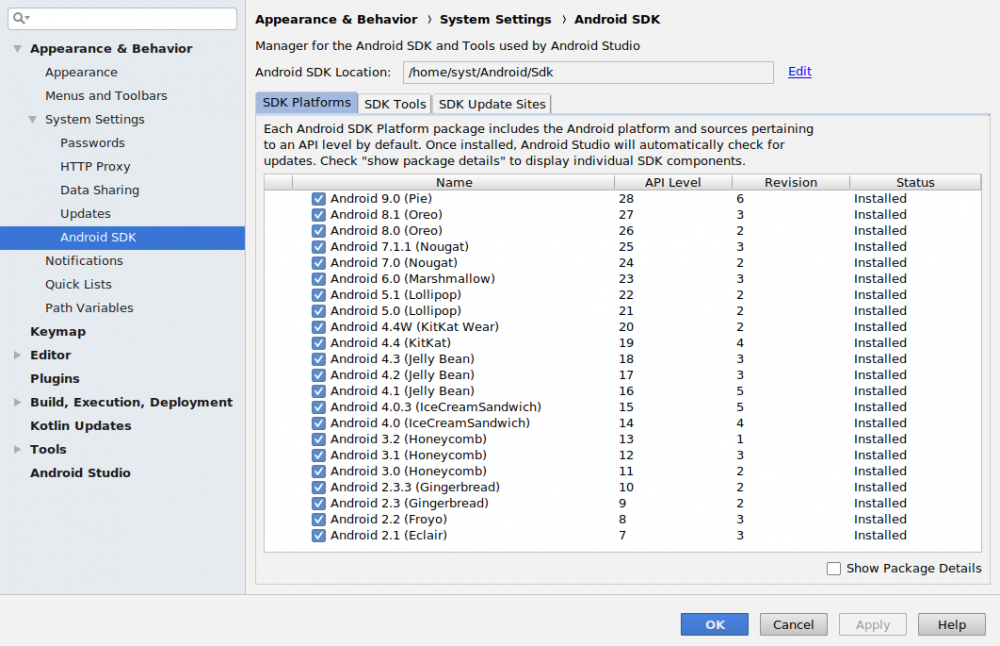
Task: Click the search magnifier icon
Action: click(20, 18)
